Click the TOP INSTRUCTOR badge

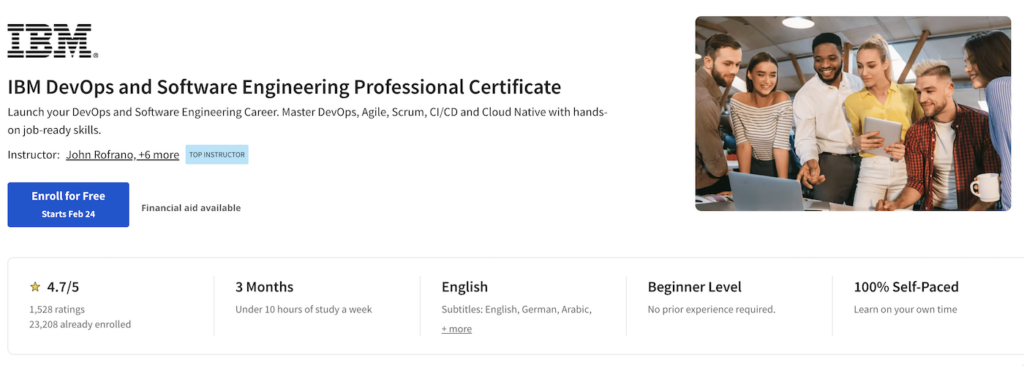tap(217, 155)
